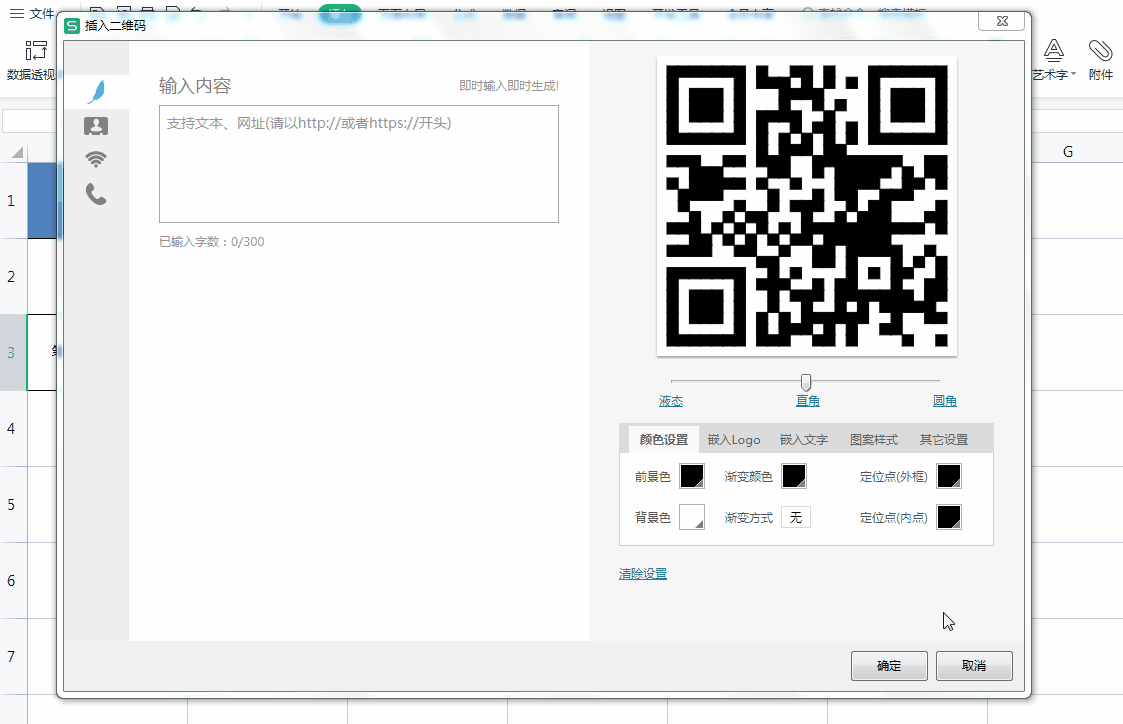The image size is (1123, 724).
Task: Switch to the 嵌入文字 tab
Action: coord(804,439)
